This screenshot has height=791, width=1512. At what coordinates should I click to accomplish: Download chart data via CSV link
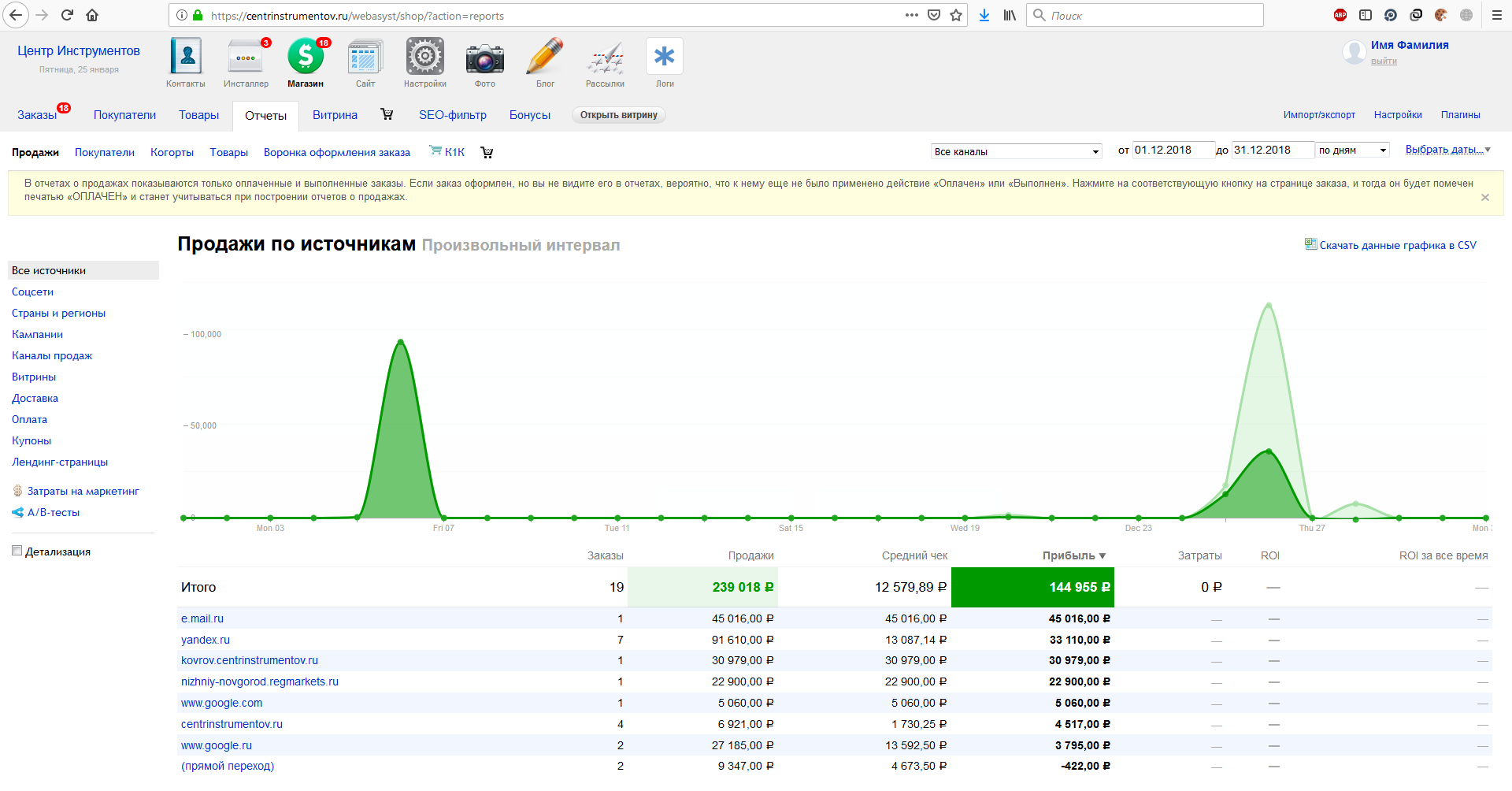pyautogui.click(x=1397, y=245)
